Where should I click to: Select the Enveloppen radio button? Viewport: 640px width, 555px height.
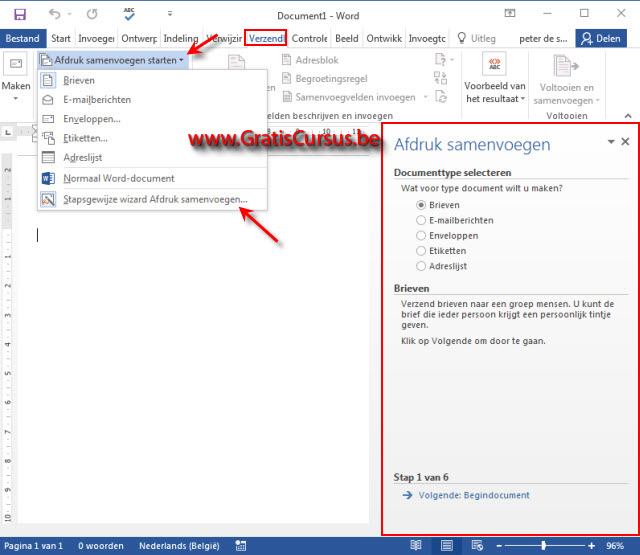pos(421,235)
